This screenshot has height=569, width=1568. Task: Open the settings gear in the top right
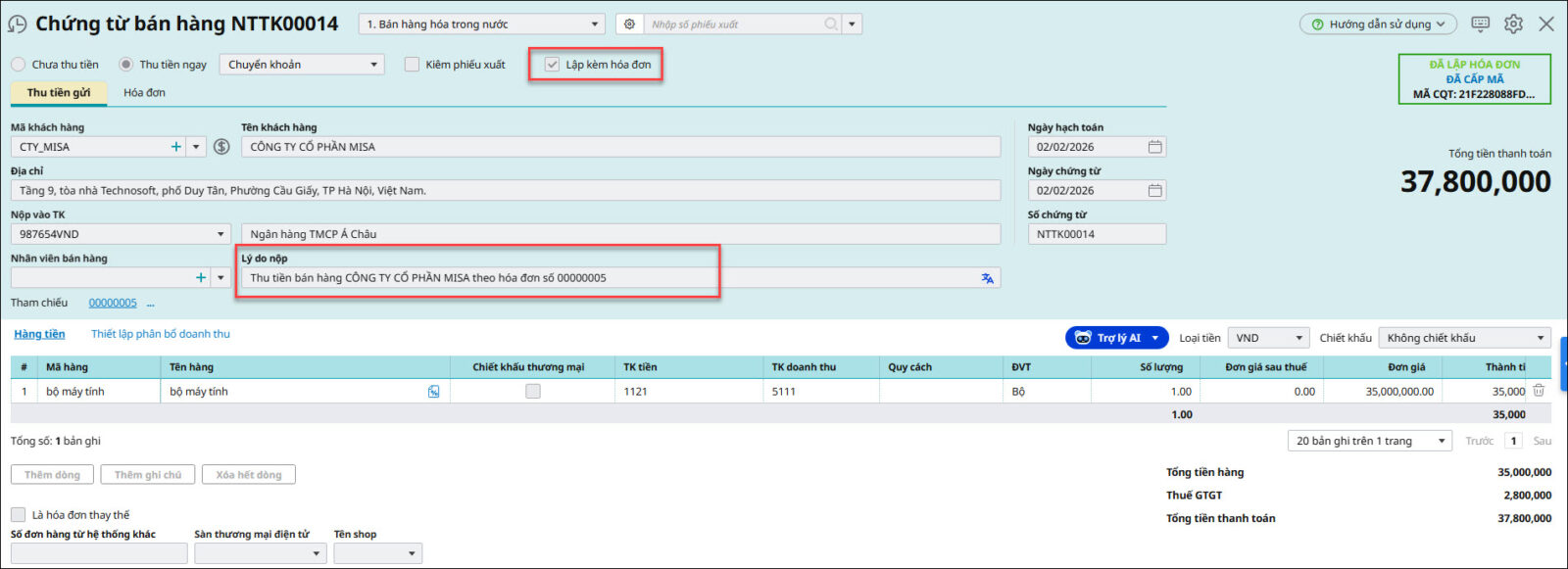1513,24
